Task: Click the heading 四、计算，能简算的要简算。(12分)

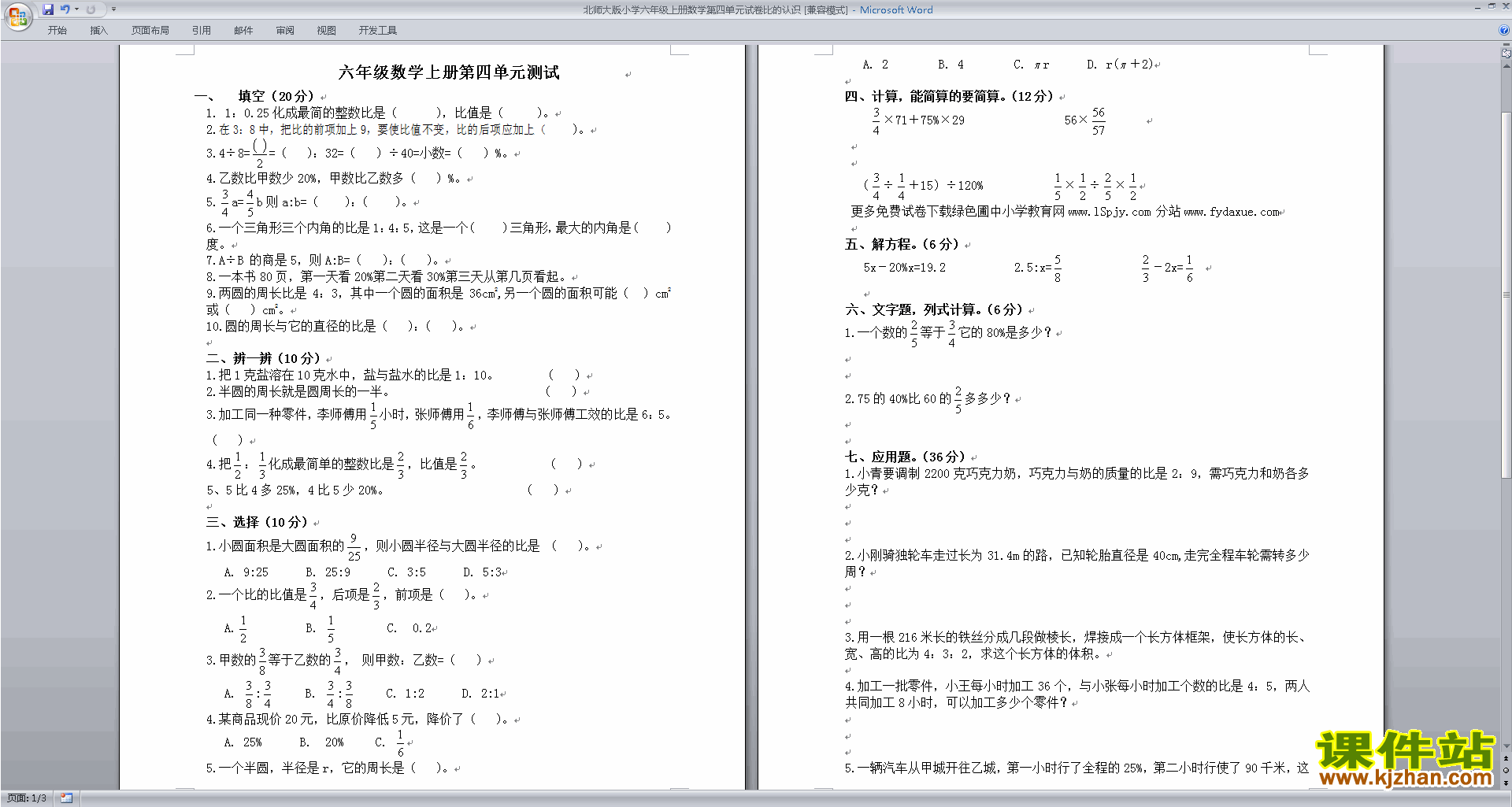Action: pyautogui.click(x=949, y=96)
